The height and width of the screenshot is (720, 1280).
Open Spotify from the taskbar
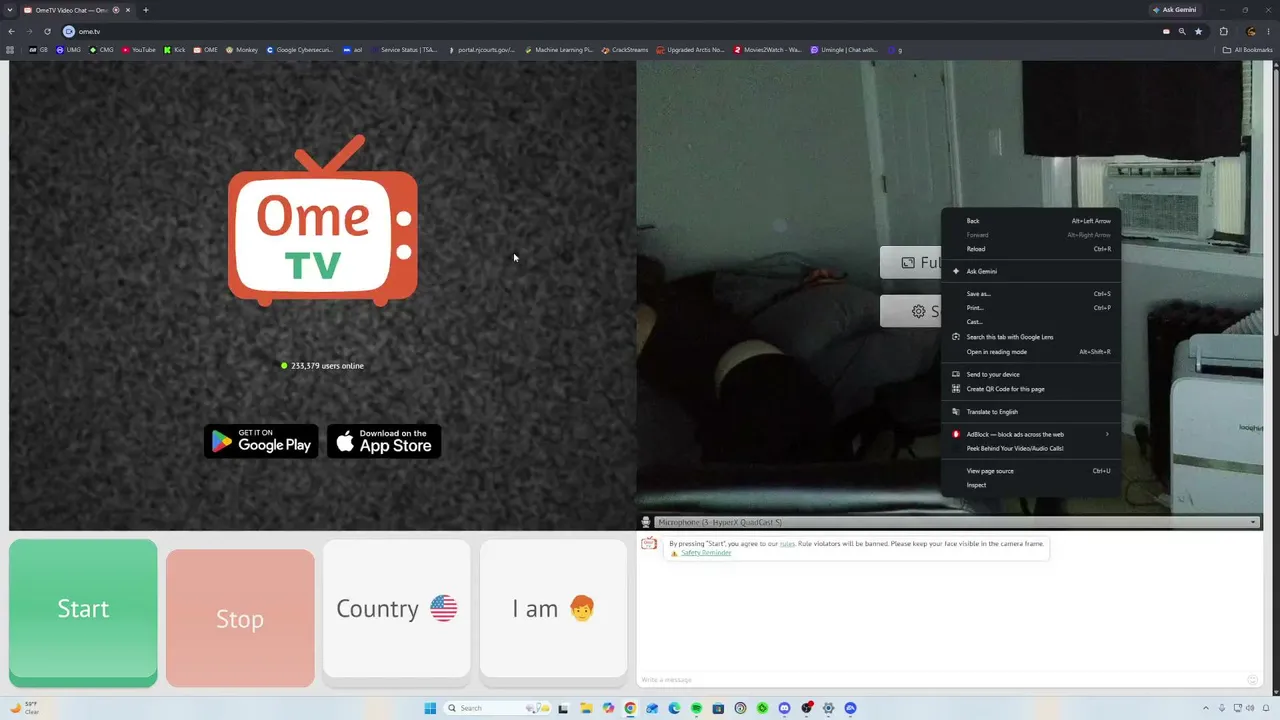[696, 708]
